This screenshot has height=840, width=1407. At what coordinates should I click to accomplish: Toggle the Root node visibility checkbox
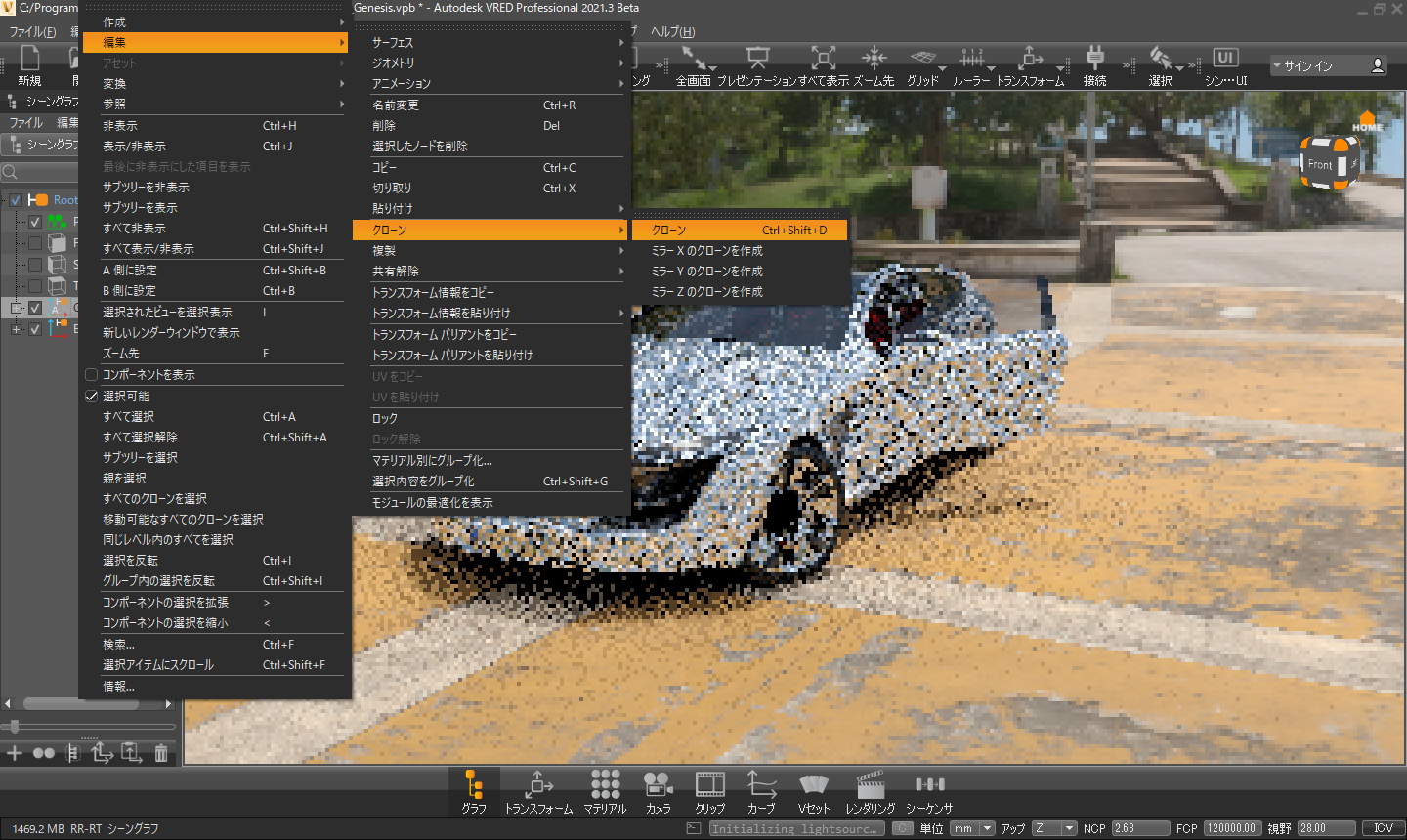coord(16,200)
